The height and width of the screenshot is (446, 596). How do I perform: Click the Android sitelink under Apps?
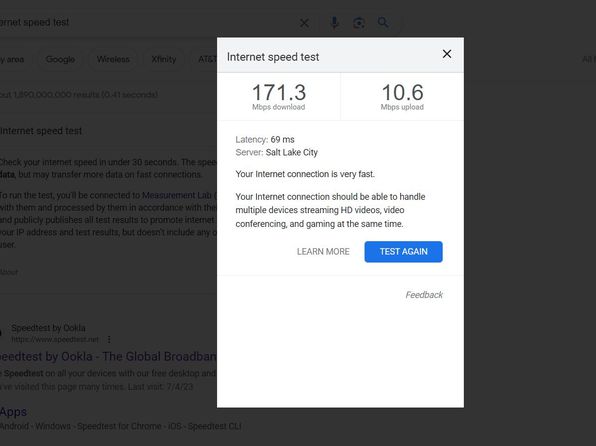[14, 426]
